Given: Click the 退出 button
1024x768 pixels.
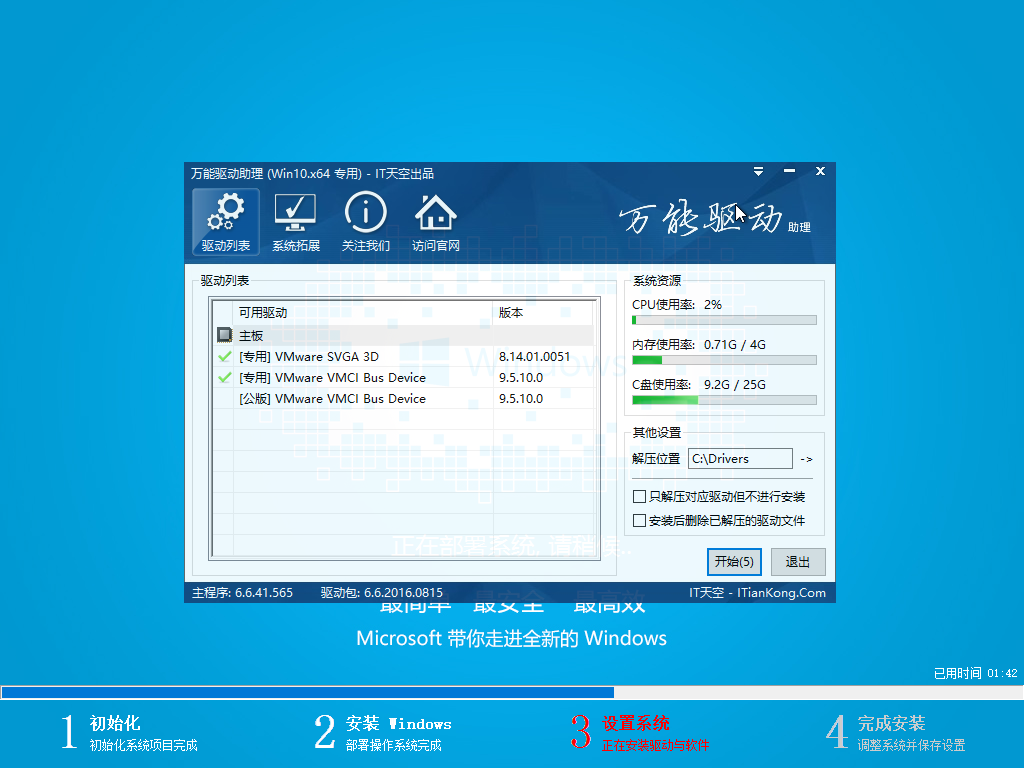Looking at the screenshot, I should [797, 562].
